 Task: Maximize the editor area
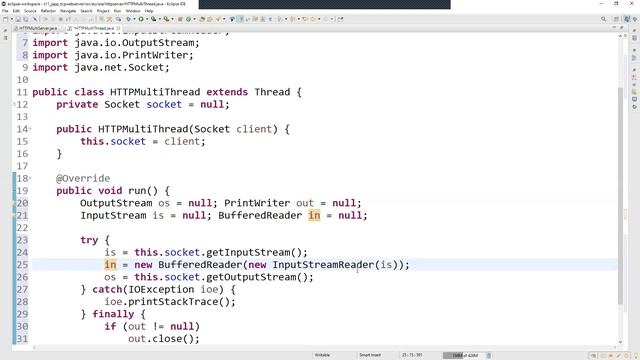622,28
